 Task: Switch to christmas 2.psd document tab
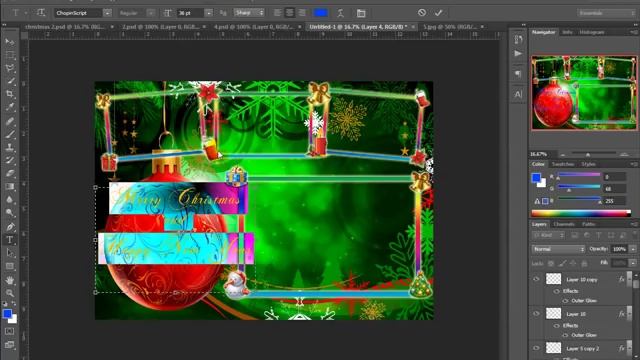click(64, 27)
